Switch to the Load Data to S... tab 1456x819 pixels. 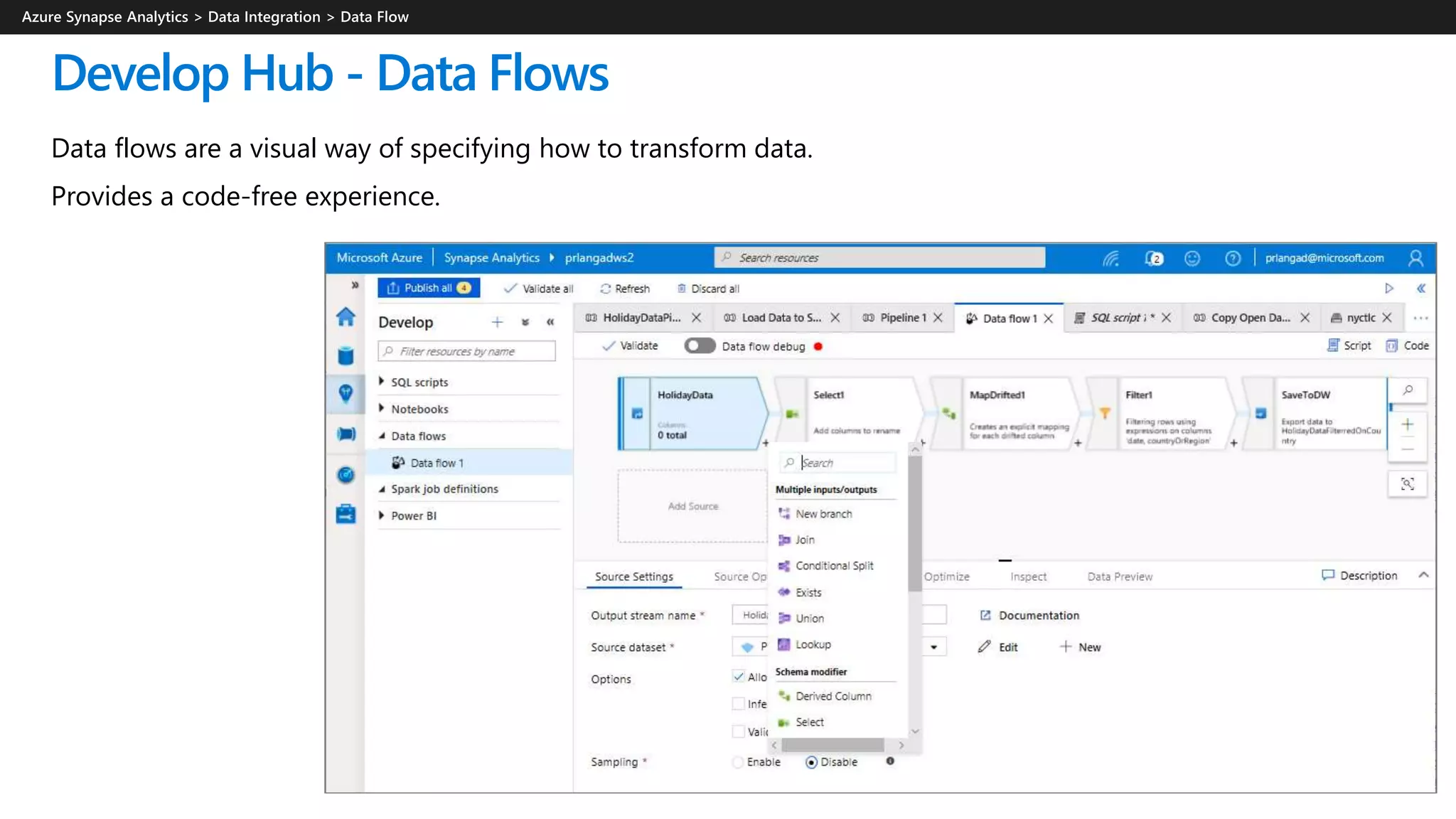[x=782, y=318]
